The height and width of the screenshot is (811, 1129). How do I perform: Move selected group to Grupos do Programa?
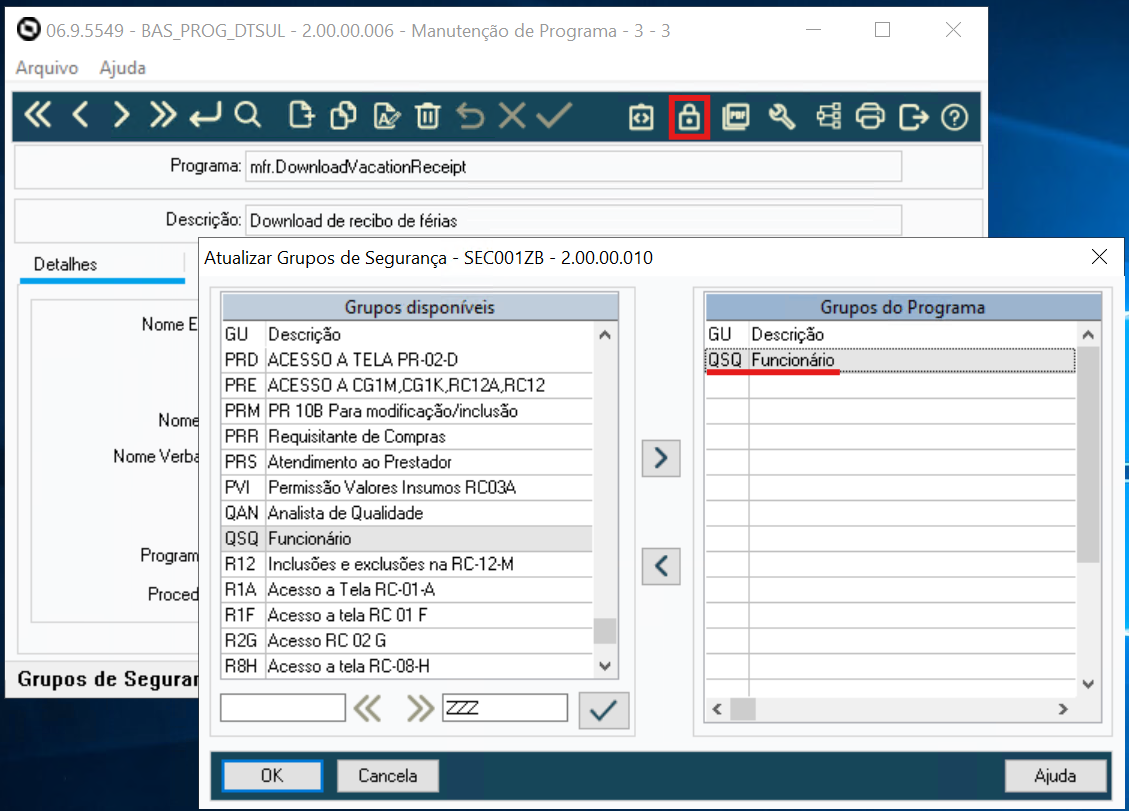tap(661, 458)
